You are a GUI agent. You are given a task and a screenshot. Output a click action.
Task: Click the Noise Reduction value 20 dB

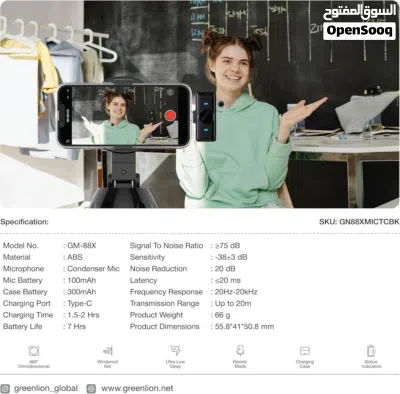pos(225,269)
